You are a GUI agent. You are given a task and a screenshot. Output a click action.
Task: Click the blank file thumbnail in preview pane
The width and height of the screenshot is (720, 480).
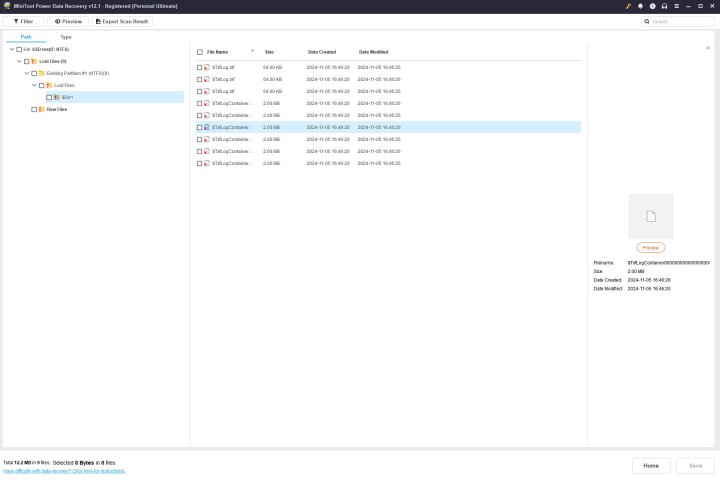point(651,216)
